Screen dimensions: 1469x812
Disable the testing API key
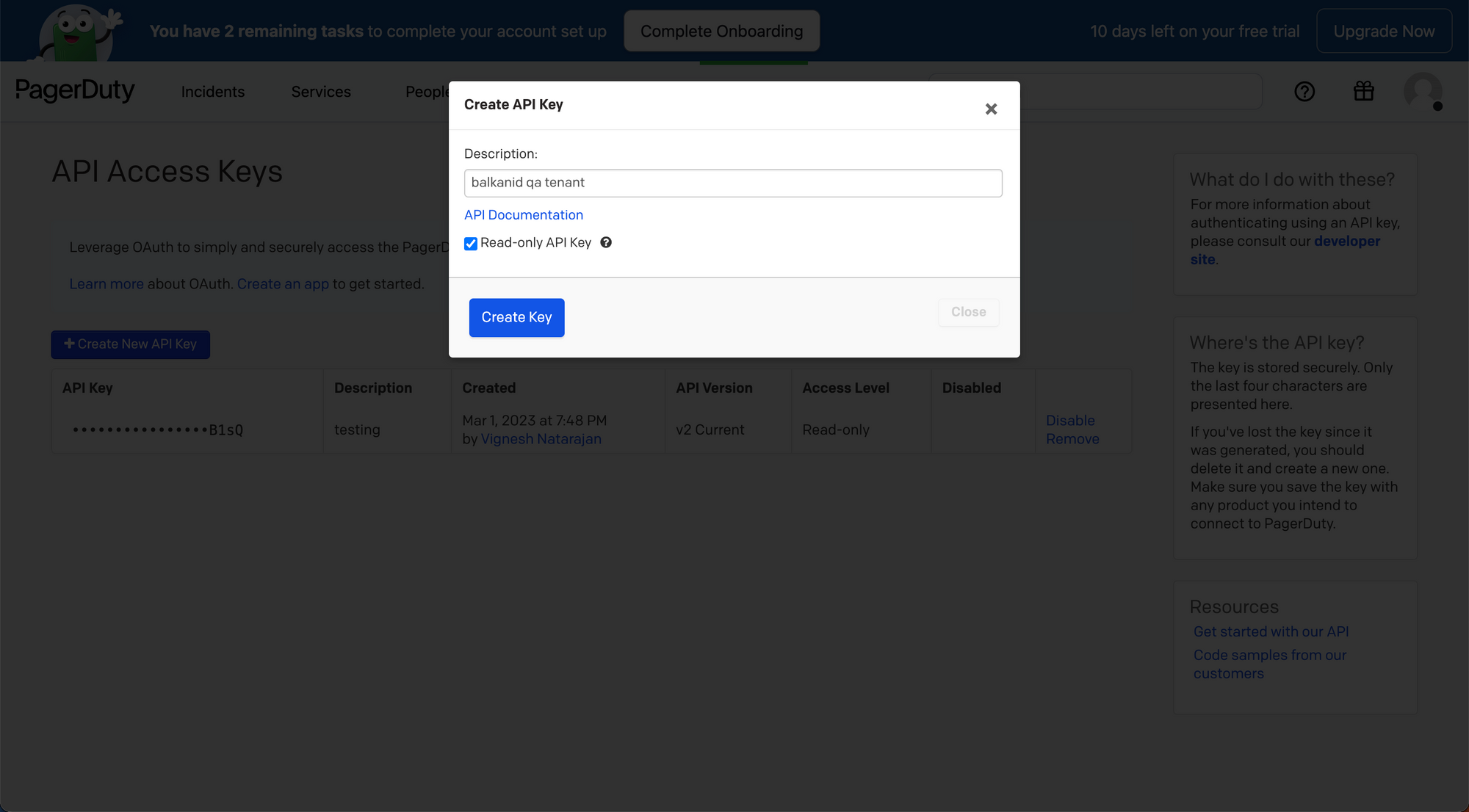(x=1070, y=421)
